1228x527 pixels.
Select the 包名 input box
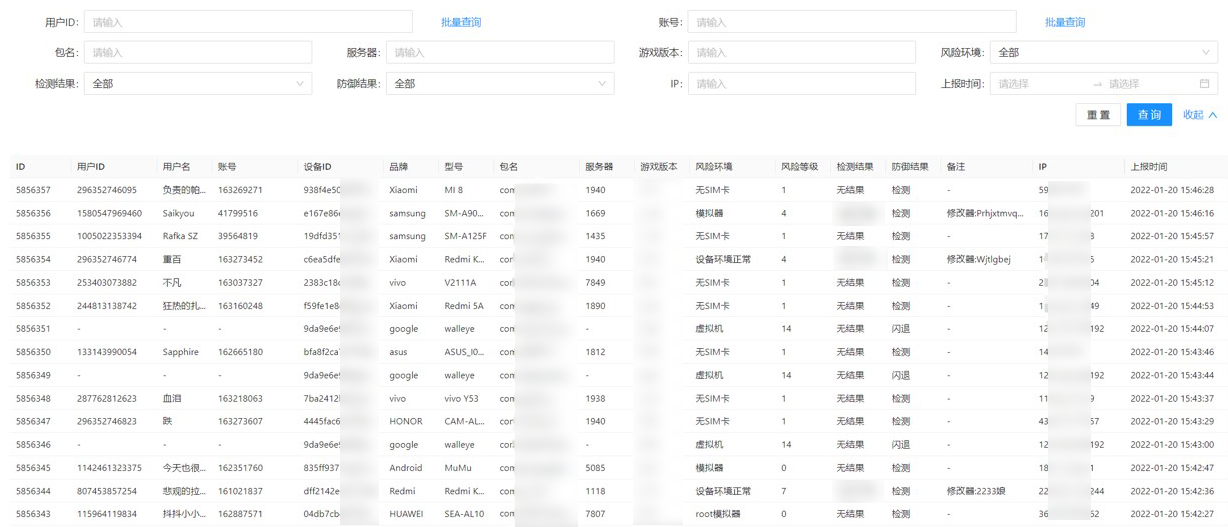point(197,53)
